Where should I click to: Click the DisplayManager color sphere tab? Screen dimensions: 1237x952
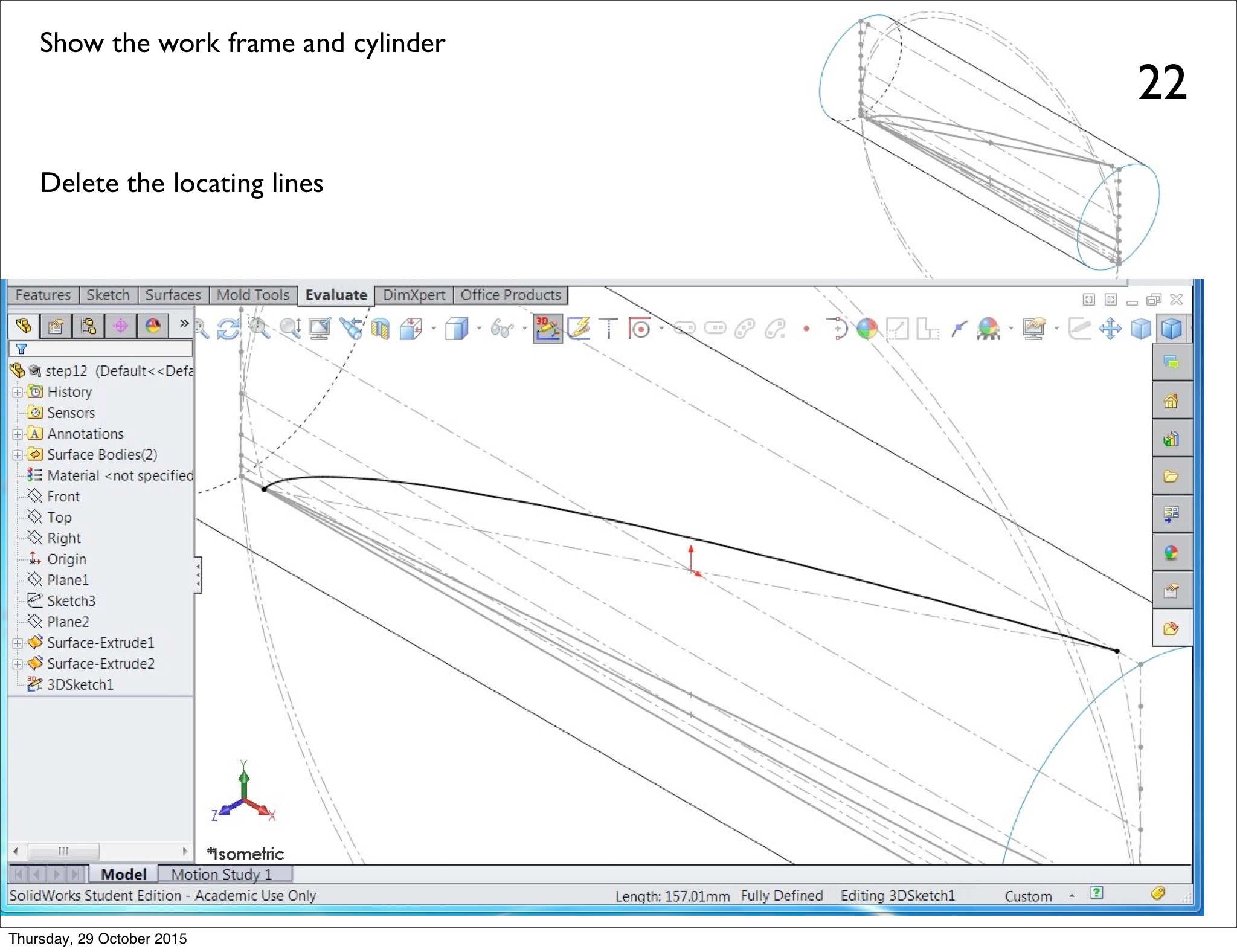[153, 327]
